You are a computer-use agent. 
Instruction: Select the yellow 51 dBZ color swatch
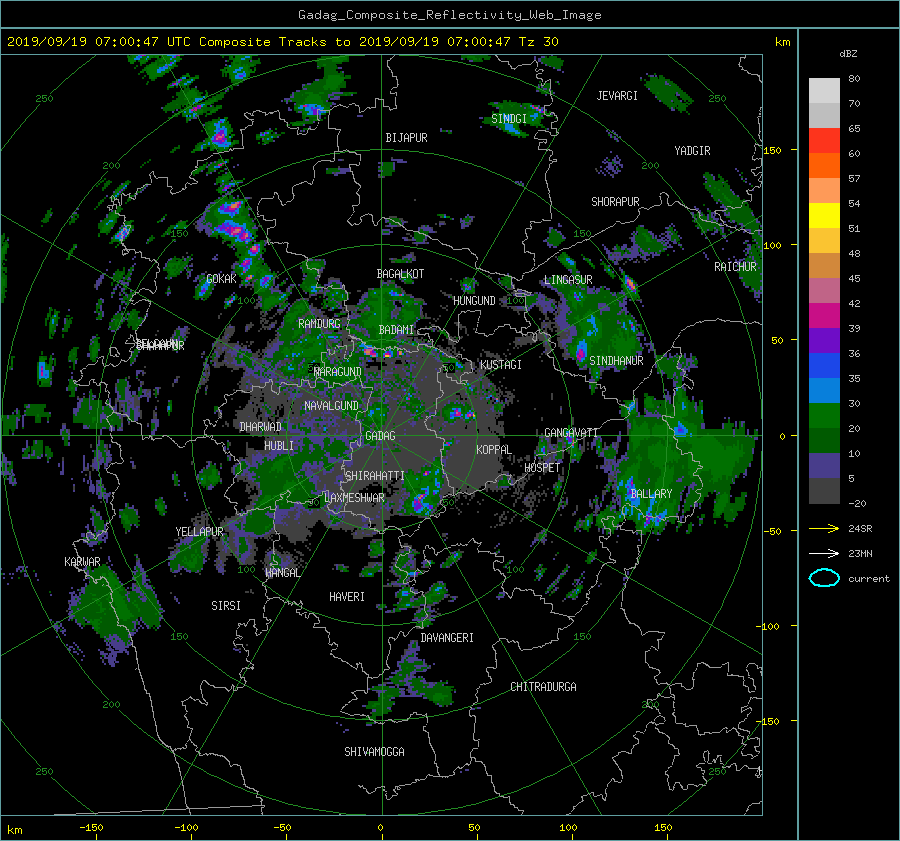pos(824,216)
